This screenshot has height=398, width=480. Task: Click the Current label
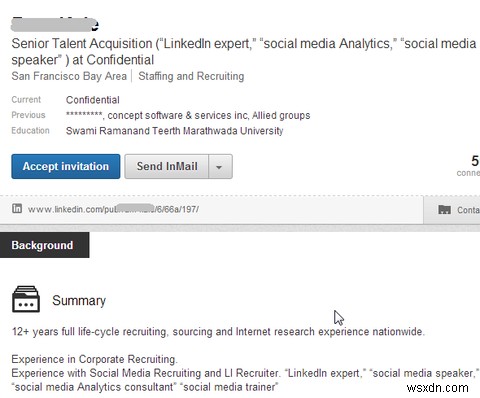26,100
